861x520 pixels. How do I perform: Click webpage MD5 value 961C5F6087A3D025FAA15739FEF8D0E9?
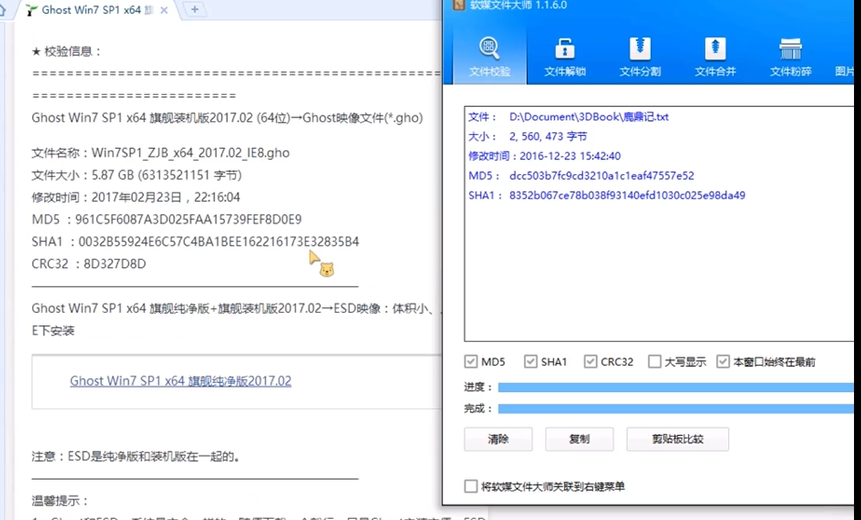[x=188, y=220]
